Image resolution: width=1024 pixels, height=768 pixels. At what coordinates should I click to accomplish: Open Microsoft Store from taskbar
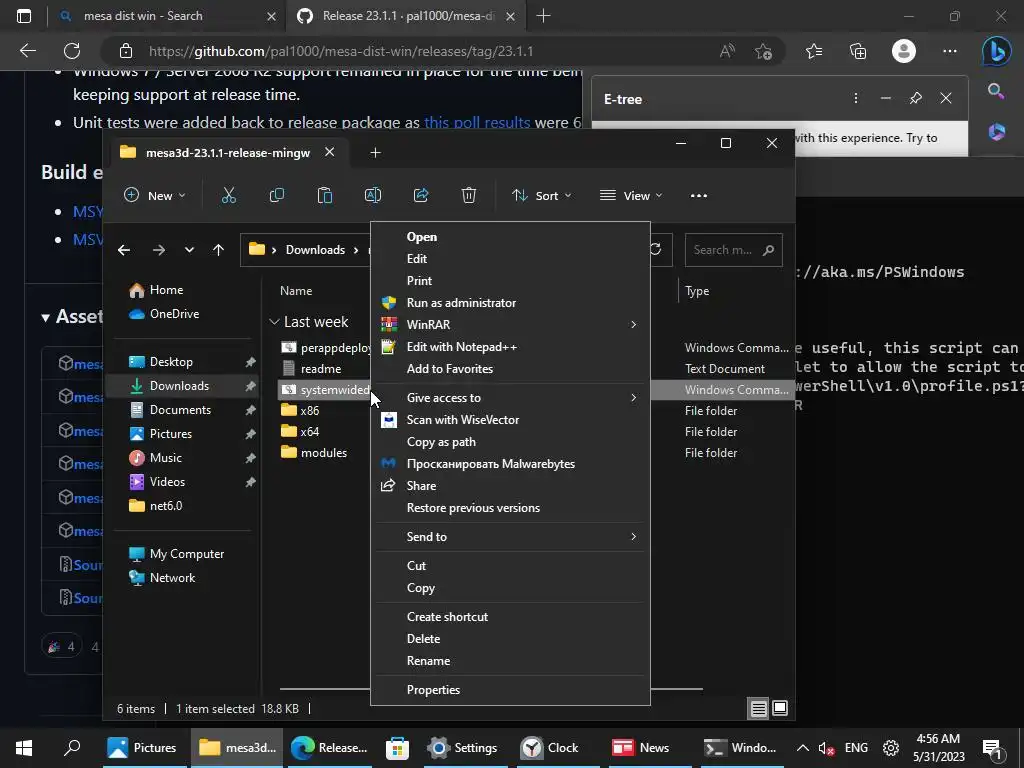click(397, 748)
